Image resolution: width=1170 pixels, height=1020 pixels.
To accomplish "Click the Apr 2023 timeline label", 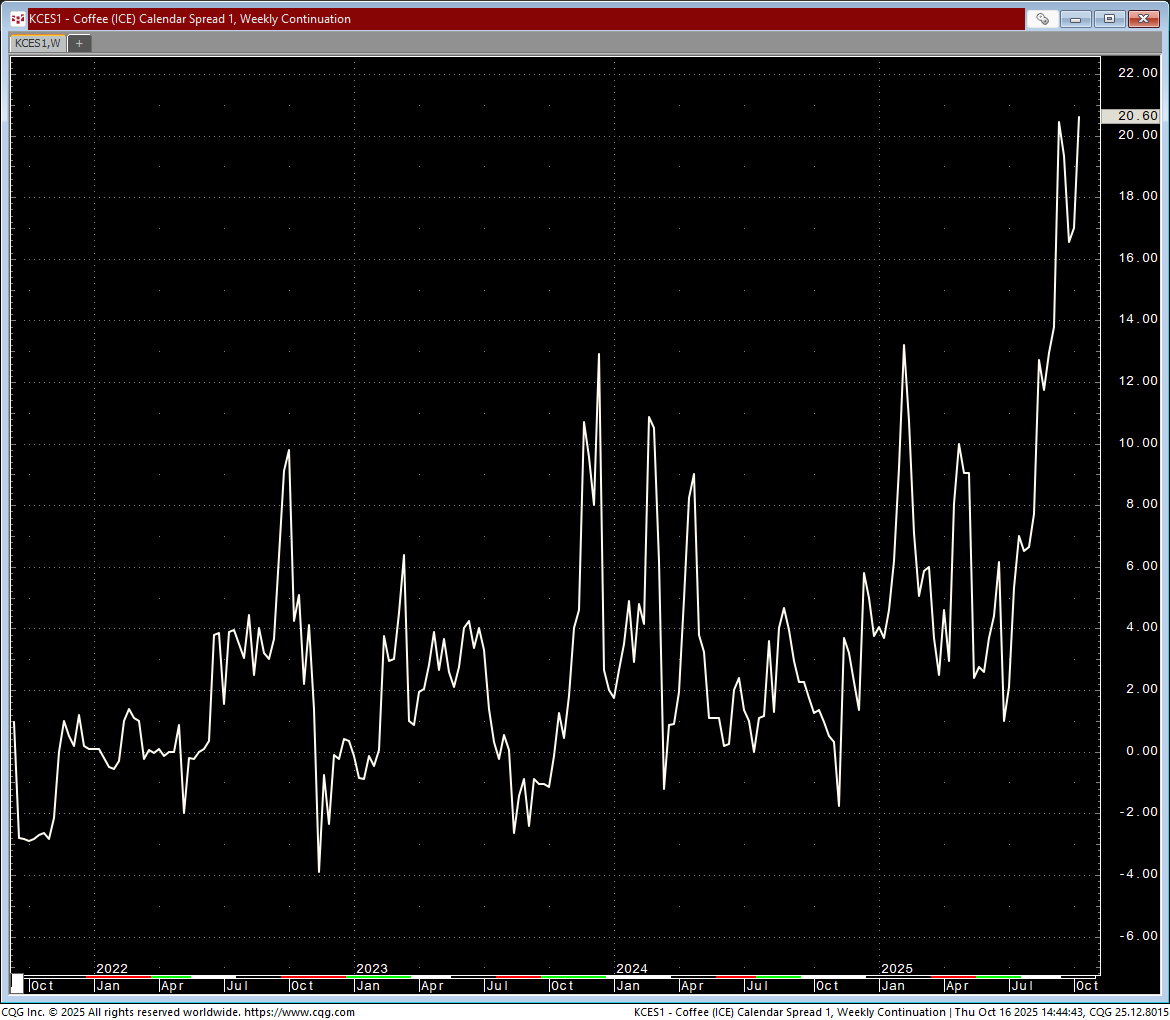I will coord(431,985).
